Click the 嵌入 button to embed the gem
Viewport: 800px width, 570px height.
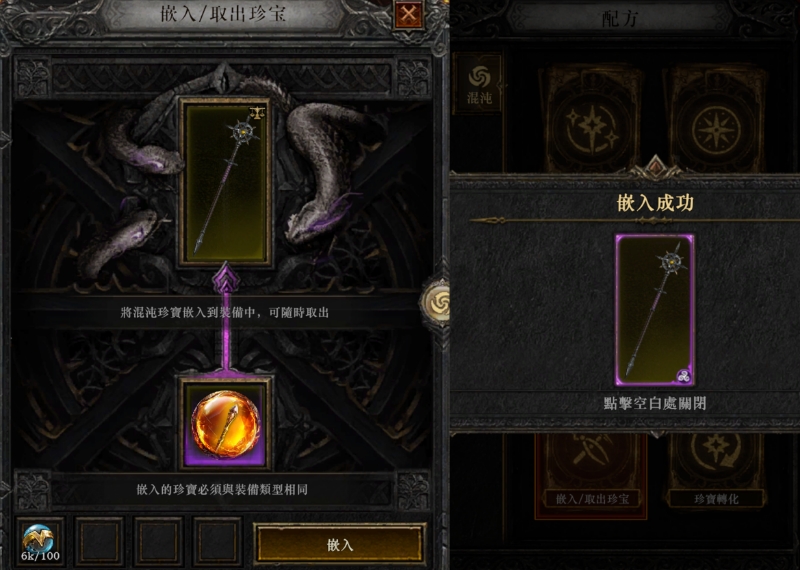coord(340,544)
